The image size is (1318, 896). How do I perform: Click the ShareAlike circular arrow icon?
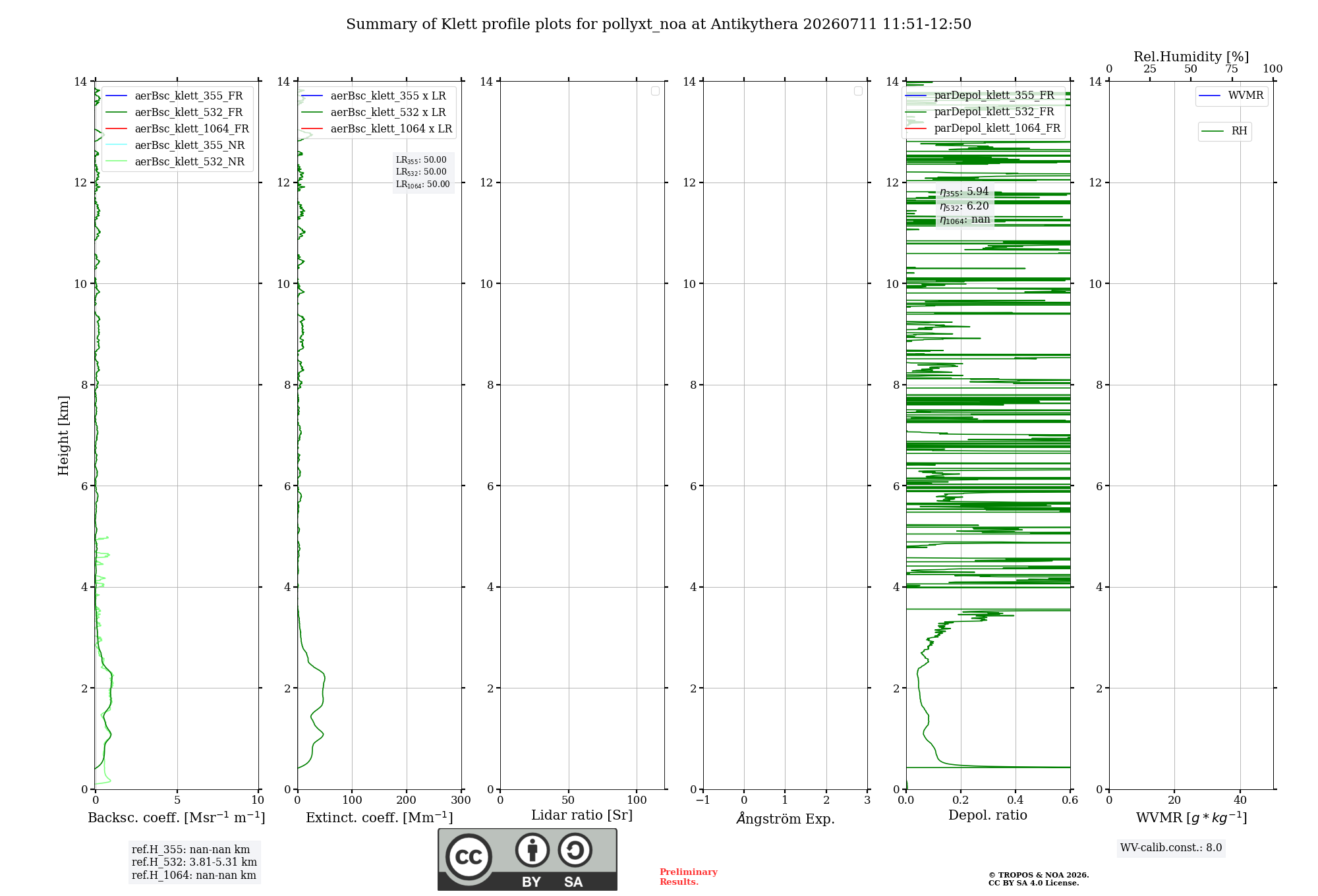tap(575, 850)
